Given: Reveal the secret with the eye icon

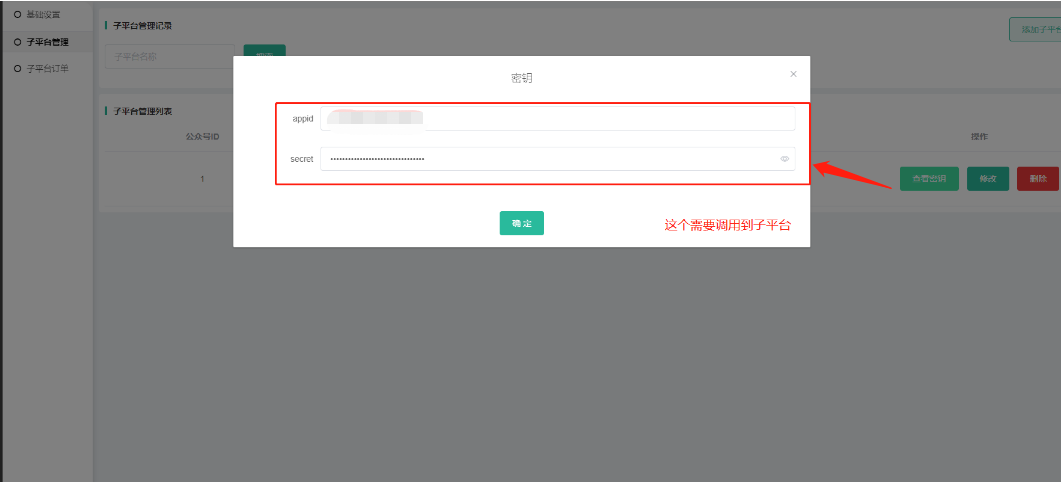Looking at the screenshot, I should tap(784, 159).
